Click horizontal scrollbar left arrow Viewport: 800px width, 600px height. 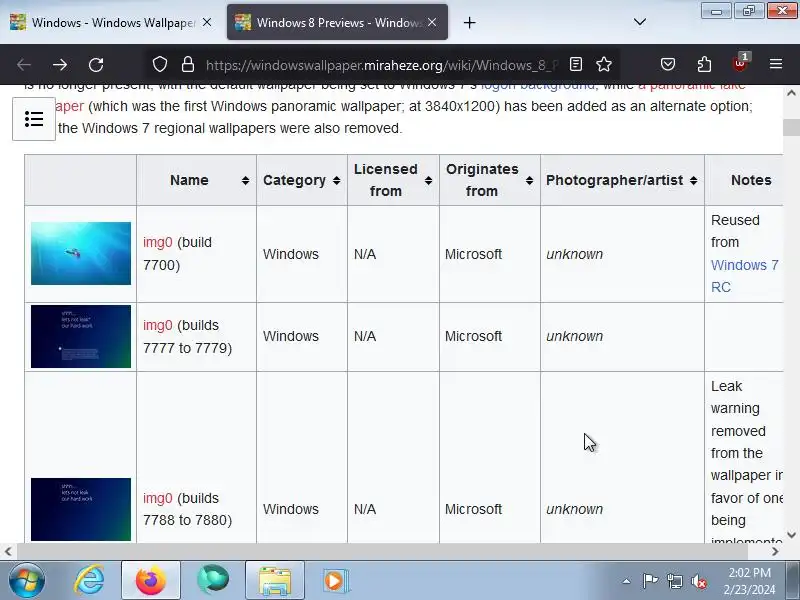click(8, 551)
